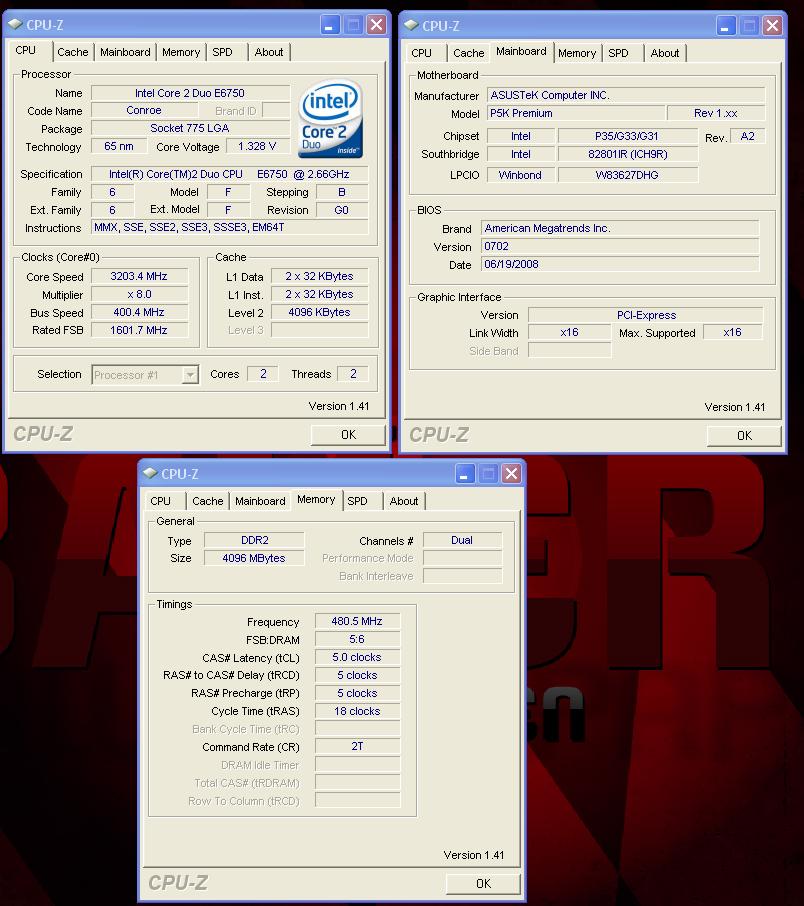Minimize the CPU-Z memory timings window
This screenshot has height=906, width=804.
[x=466, y=473]
